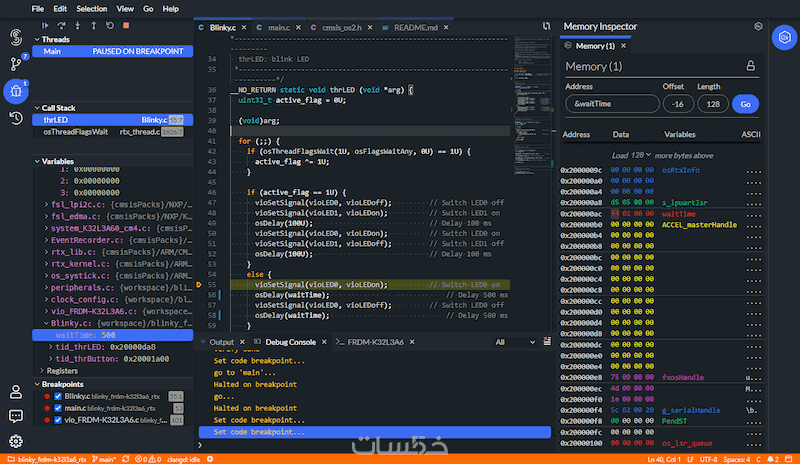This screenshot has height=464, width=800.
Task: Open the Debug view bug icon
Action: (16, 91)
